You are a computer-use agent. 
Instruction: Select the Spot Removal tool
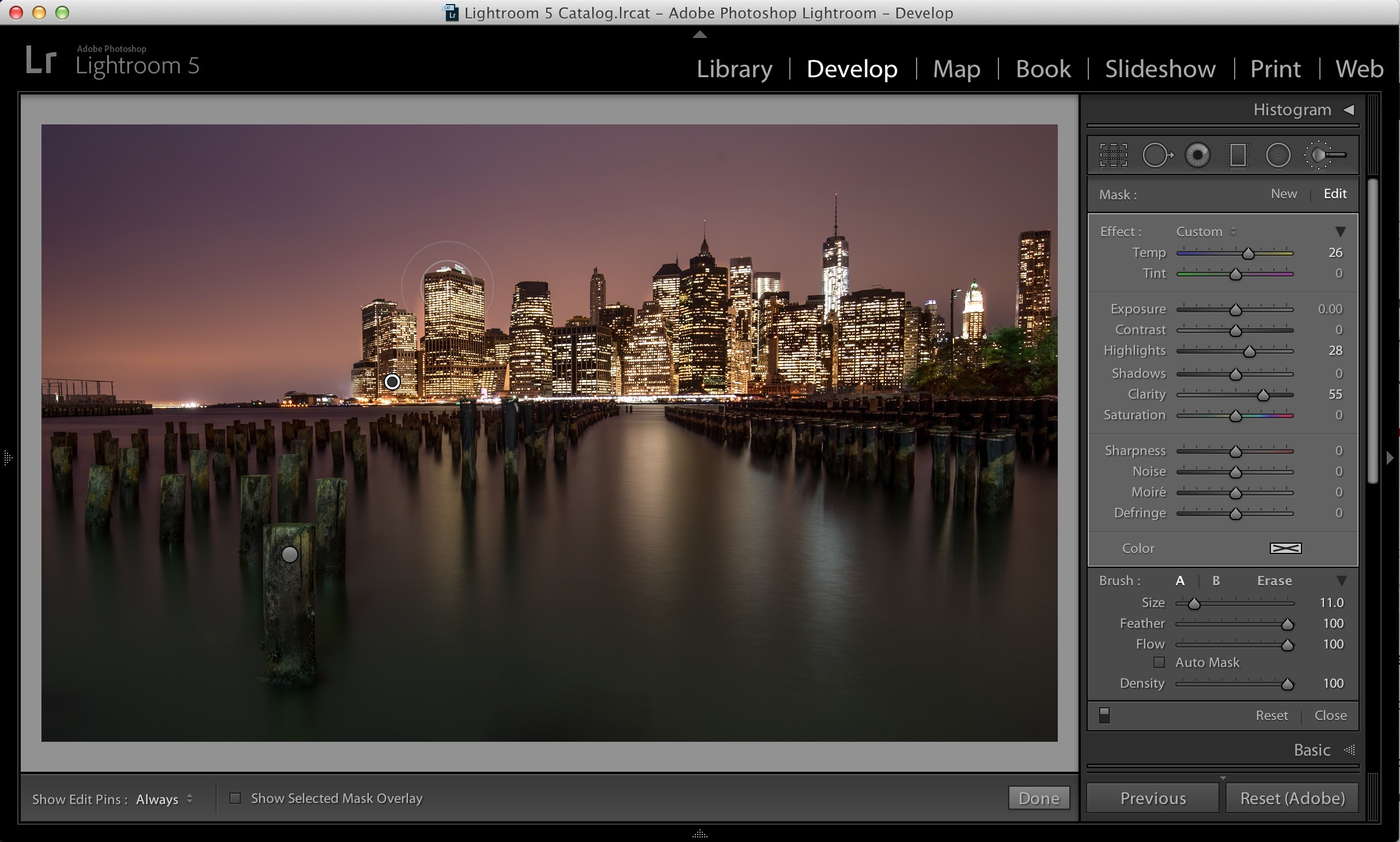pos(1157,155)
